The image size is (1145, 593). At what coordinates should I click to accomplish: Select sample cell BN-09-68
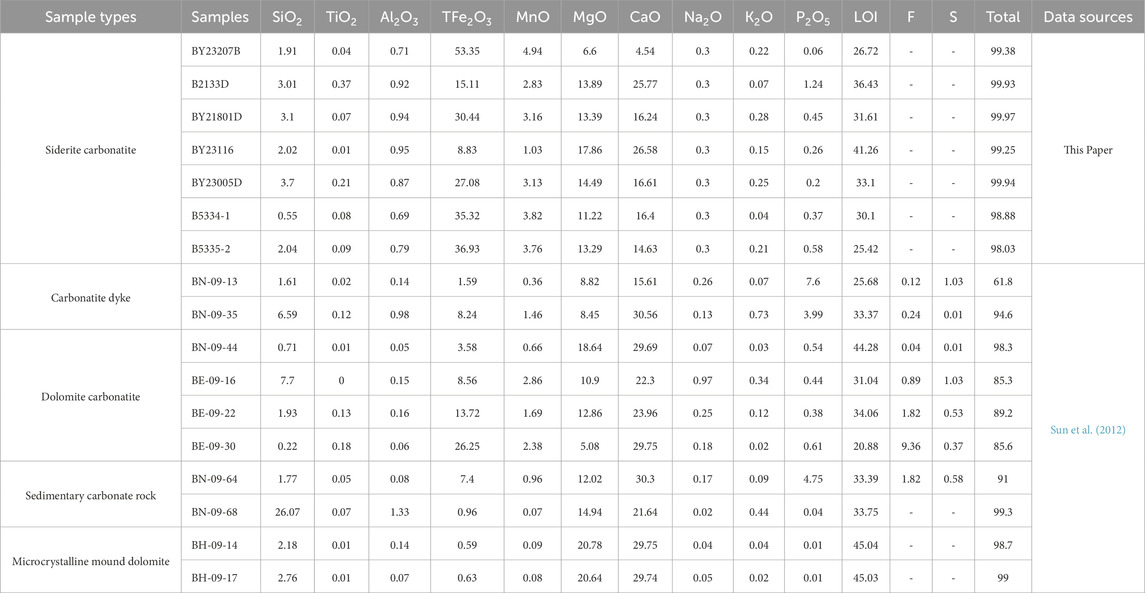(x=221, y=510)
